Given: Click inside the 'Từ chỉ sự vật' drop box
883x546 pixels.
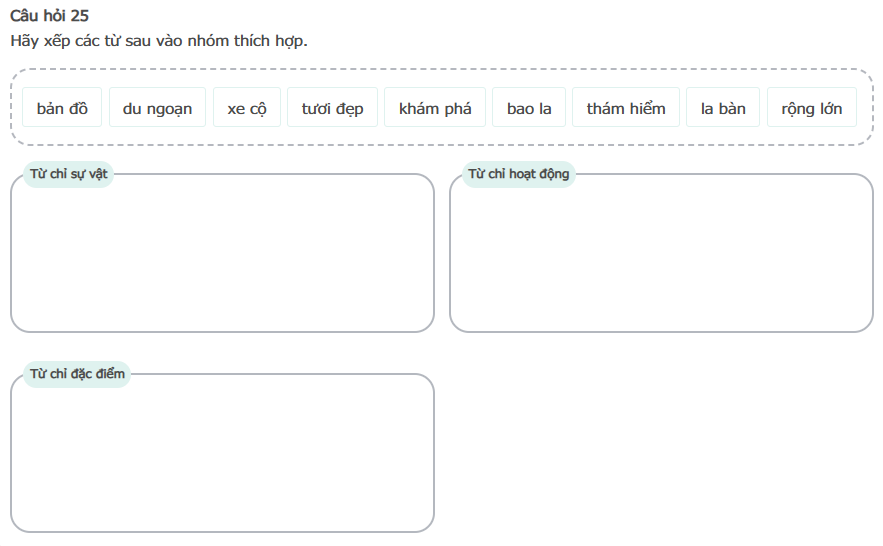Looking at the screenshot, I should [222, 258].
